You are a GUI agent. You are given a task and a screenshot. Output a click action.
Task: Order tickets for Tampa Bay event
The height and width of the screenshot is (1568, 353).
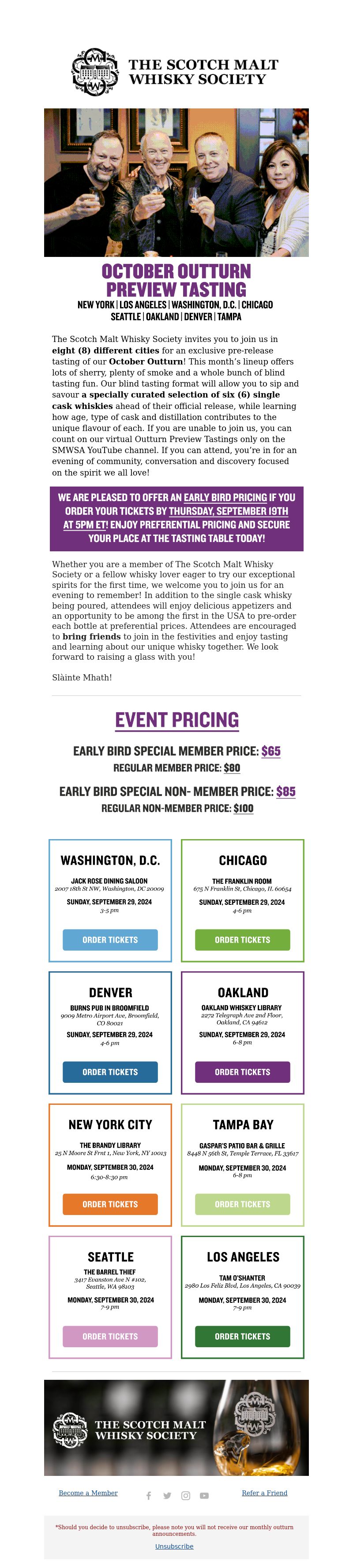pyautogui.click(x=243, y=1204)
